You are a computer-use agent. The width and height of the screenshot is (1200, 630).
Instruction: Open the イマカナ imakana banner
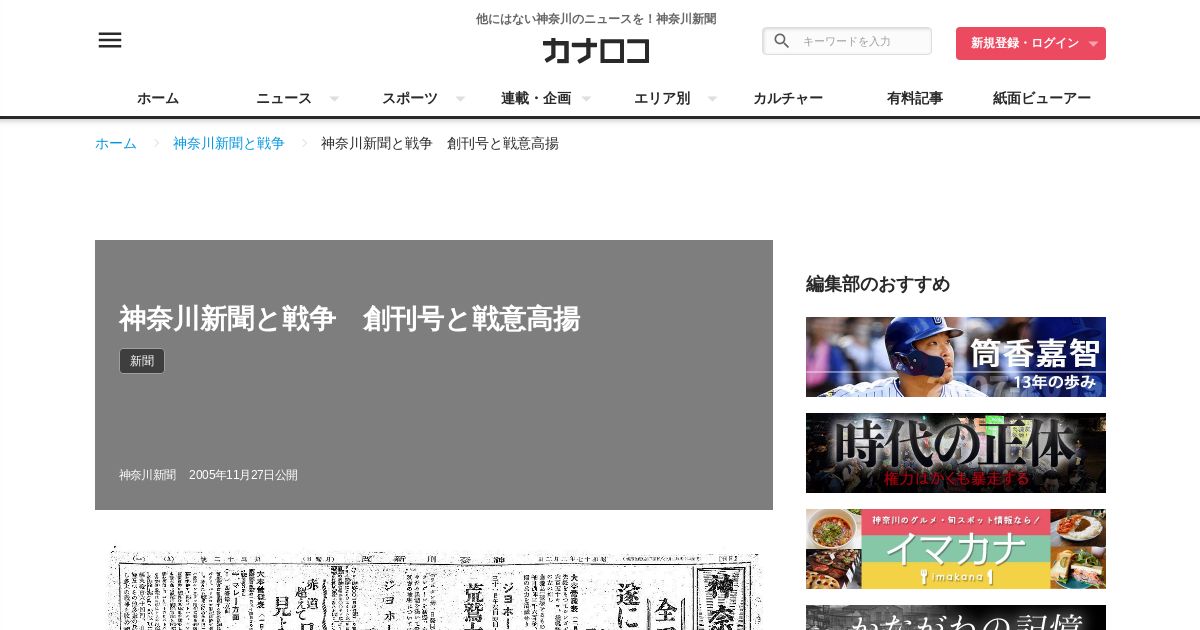point(956,549)
